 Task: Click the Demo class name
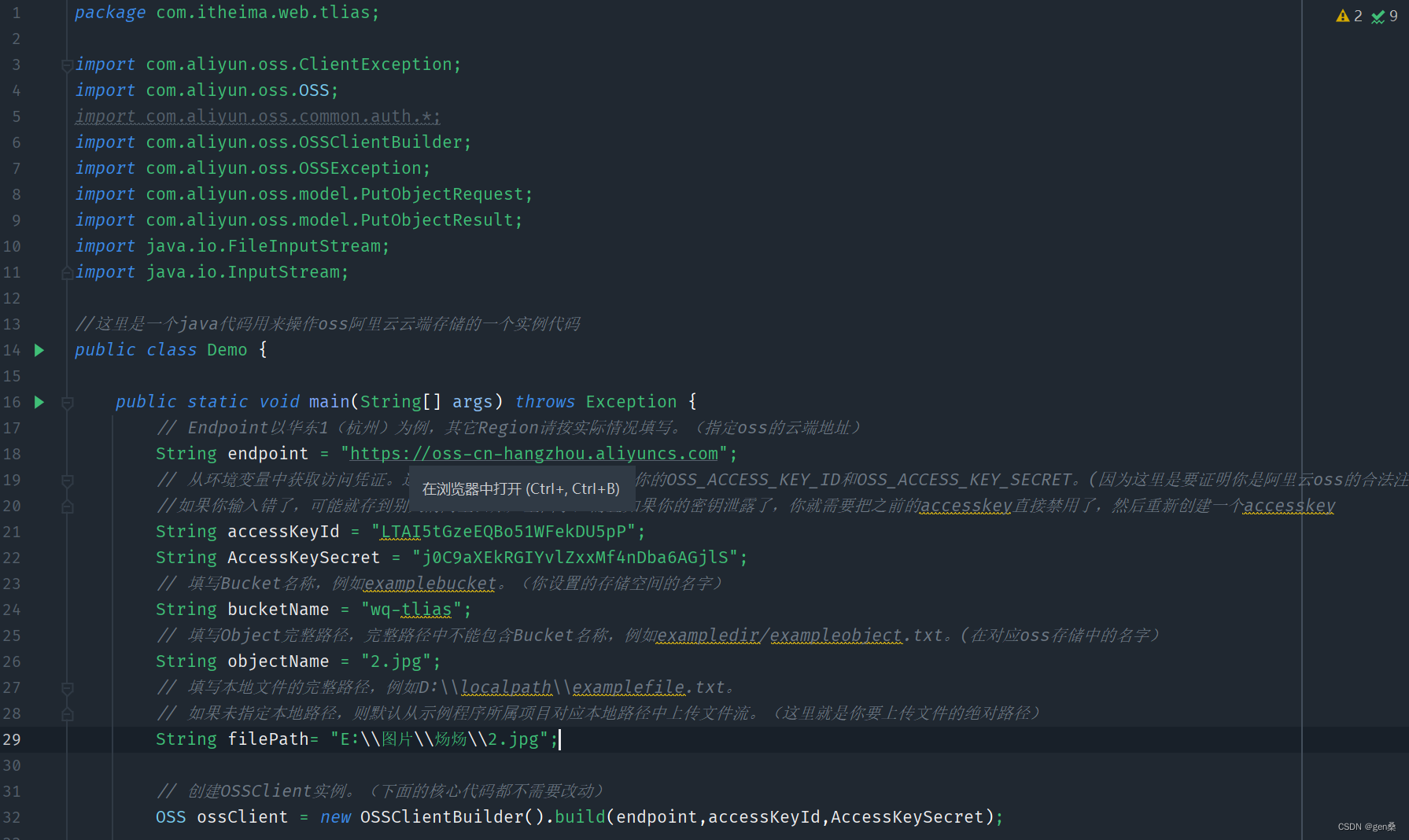pyautogui.click(x=227, y=350)
